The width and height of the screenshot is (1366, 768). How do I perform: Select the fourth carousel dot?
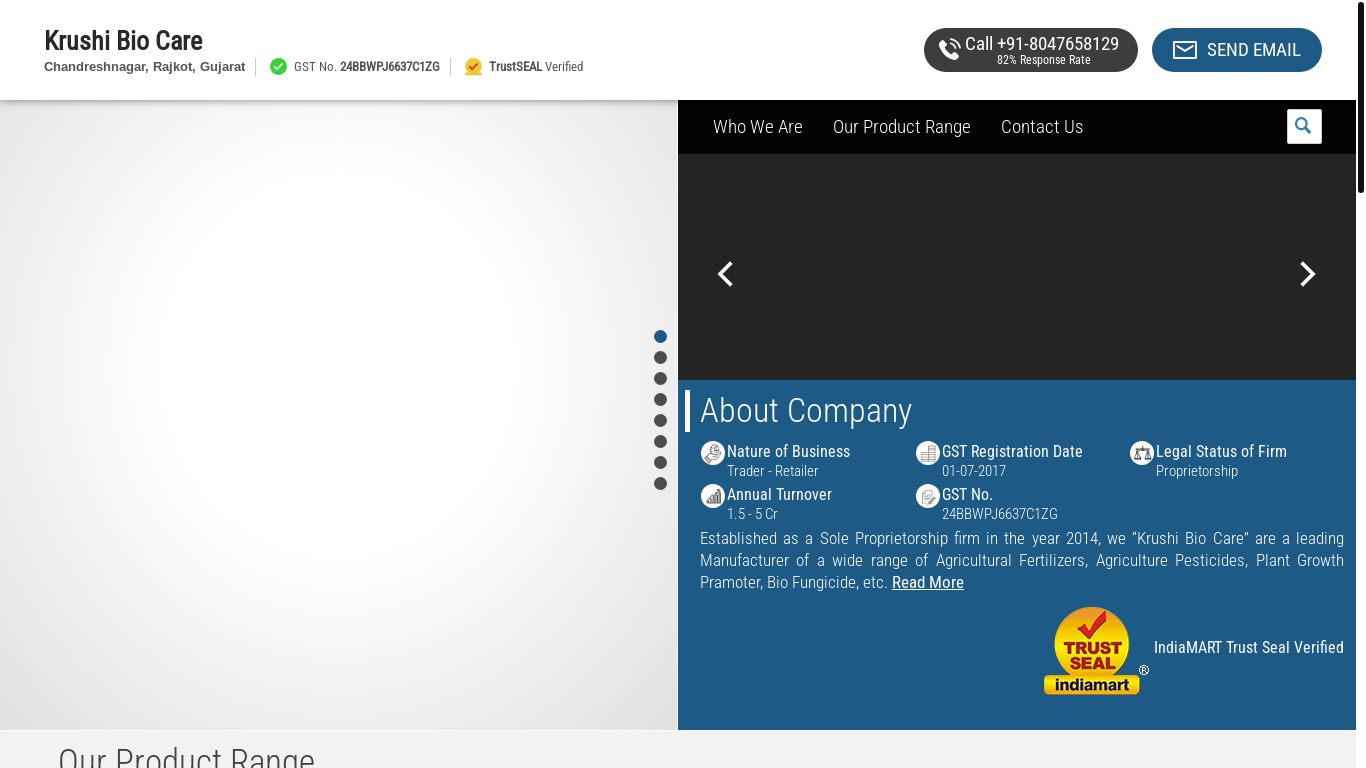tap(660, 400)
